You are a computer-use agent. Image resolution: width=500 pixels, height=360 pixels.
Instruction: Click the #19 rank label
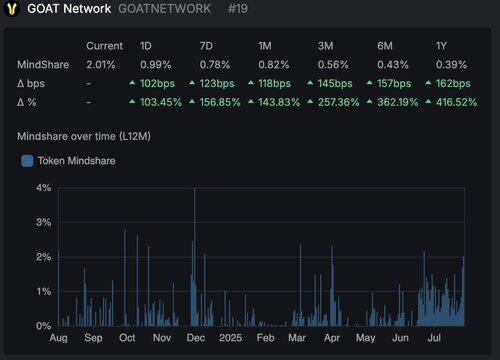click(x=238, y=9)
